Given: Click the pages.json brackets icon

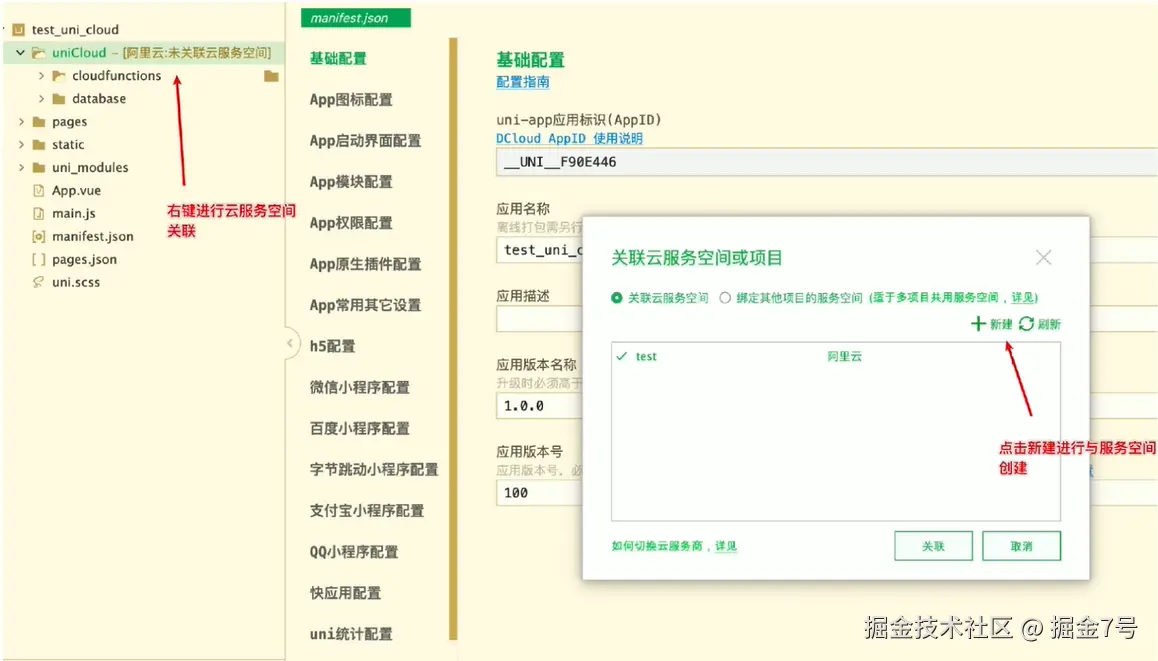Looking at the screenshot, I should tap(38, 259).
